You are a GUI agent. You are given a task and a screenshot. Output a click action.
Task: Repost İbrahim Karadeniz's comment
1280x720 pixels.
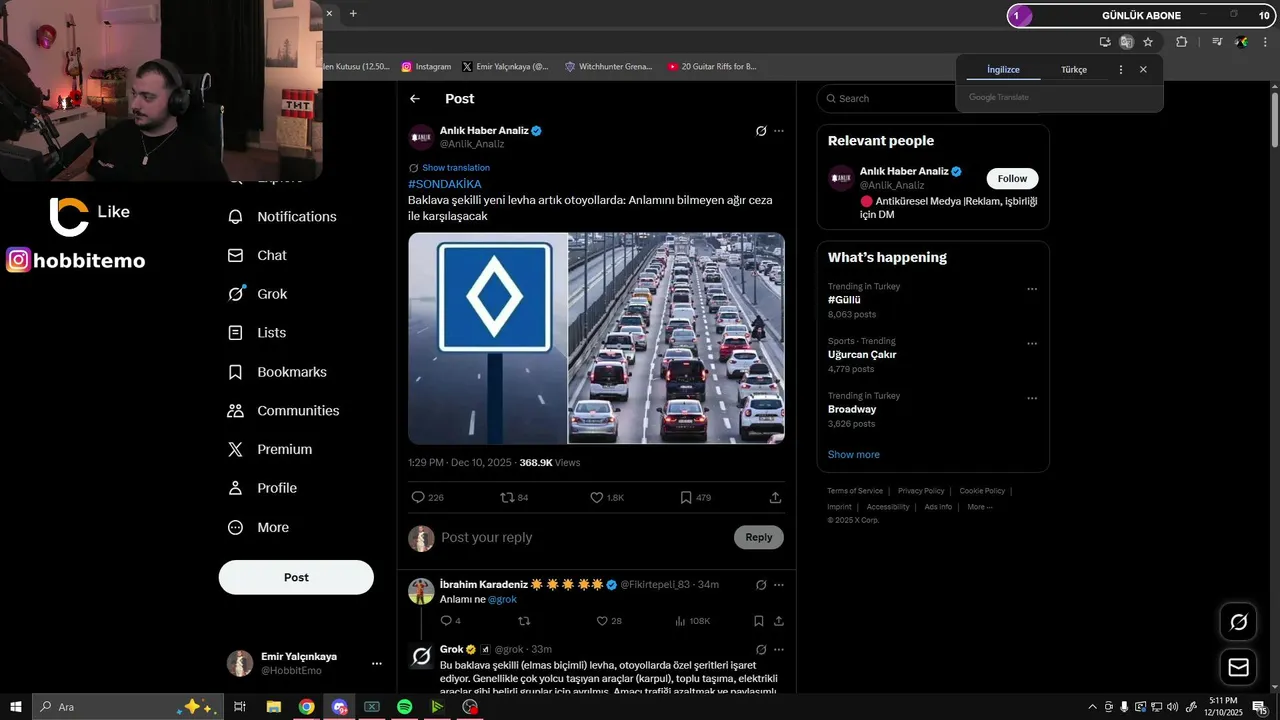(x=524, y=621)
